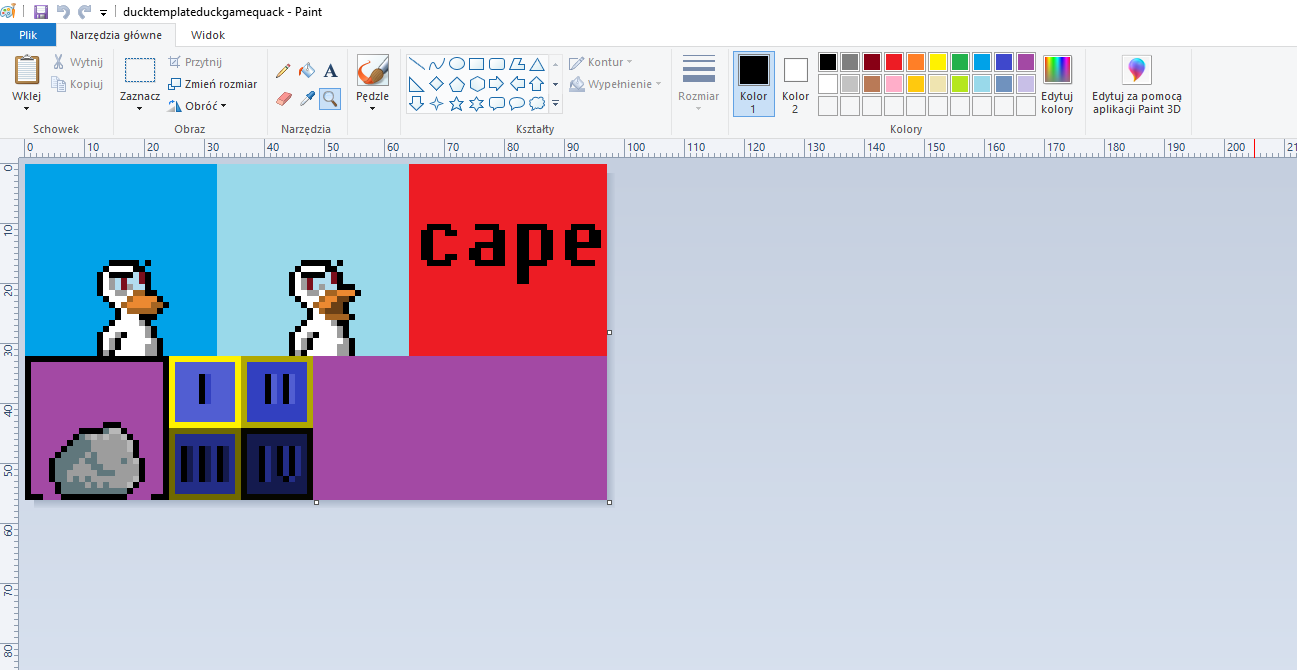This screenshot has height=670, width=1297.
Task: Pick the orange color swatch
Action: pyautogui.click(x=916, y=62)
